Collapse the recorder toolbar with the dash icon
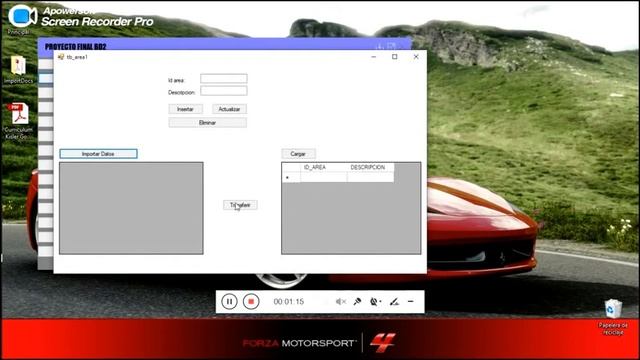 click(x=411, y=302)
